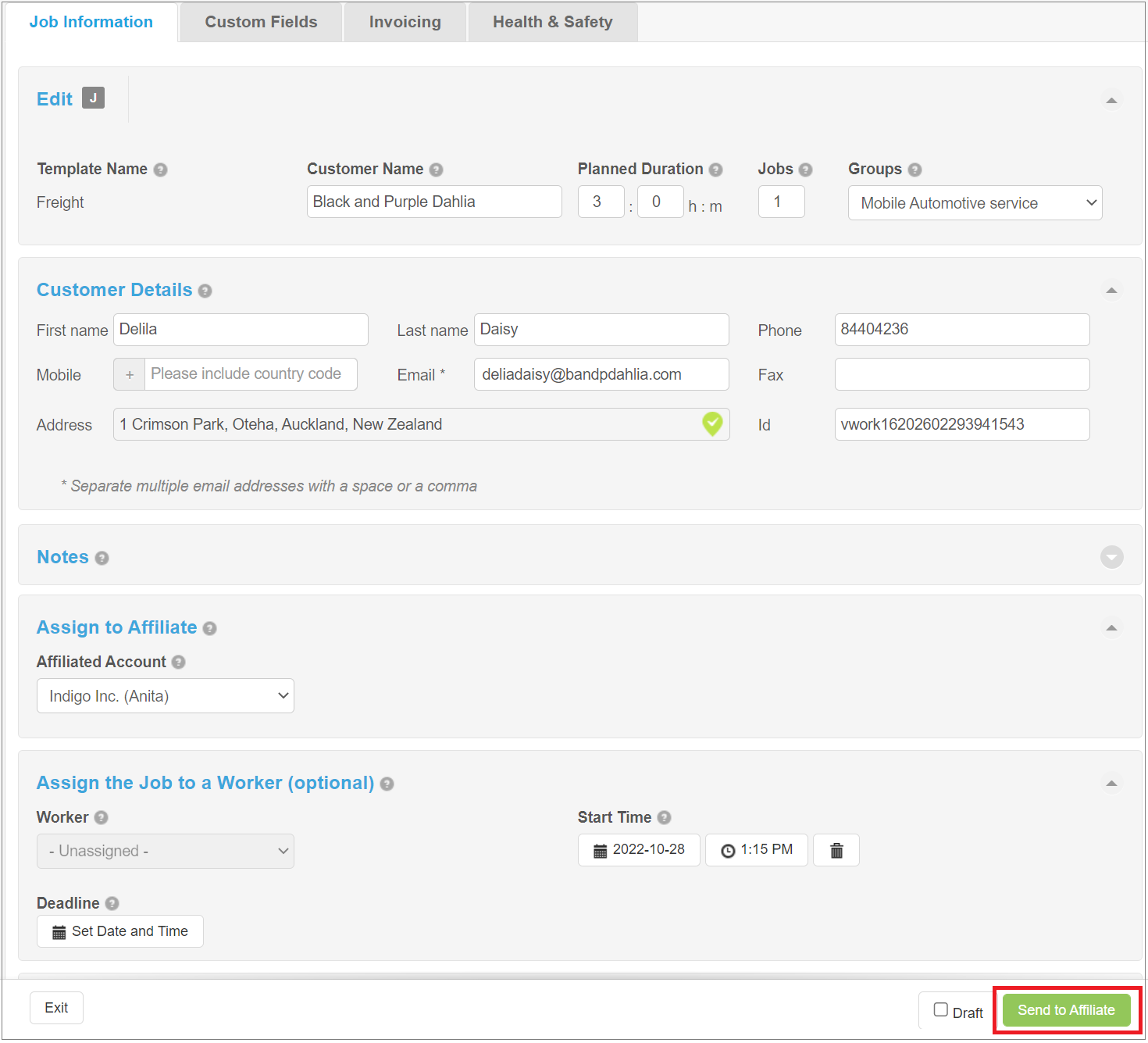This screenshot has width=1148, height=1043.
Task: Switch to the Custom Fields tab
Action: pos(261,22)
